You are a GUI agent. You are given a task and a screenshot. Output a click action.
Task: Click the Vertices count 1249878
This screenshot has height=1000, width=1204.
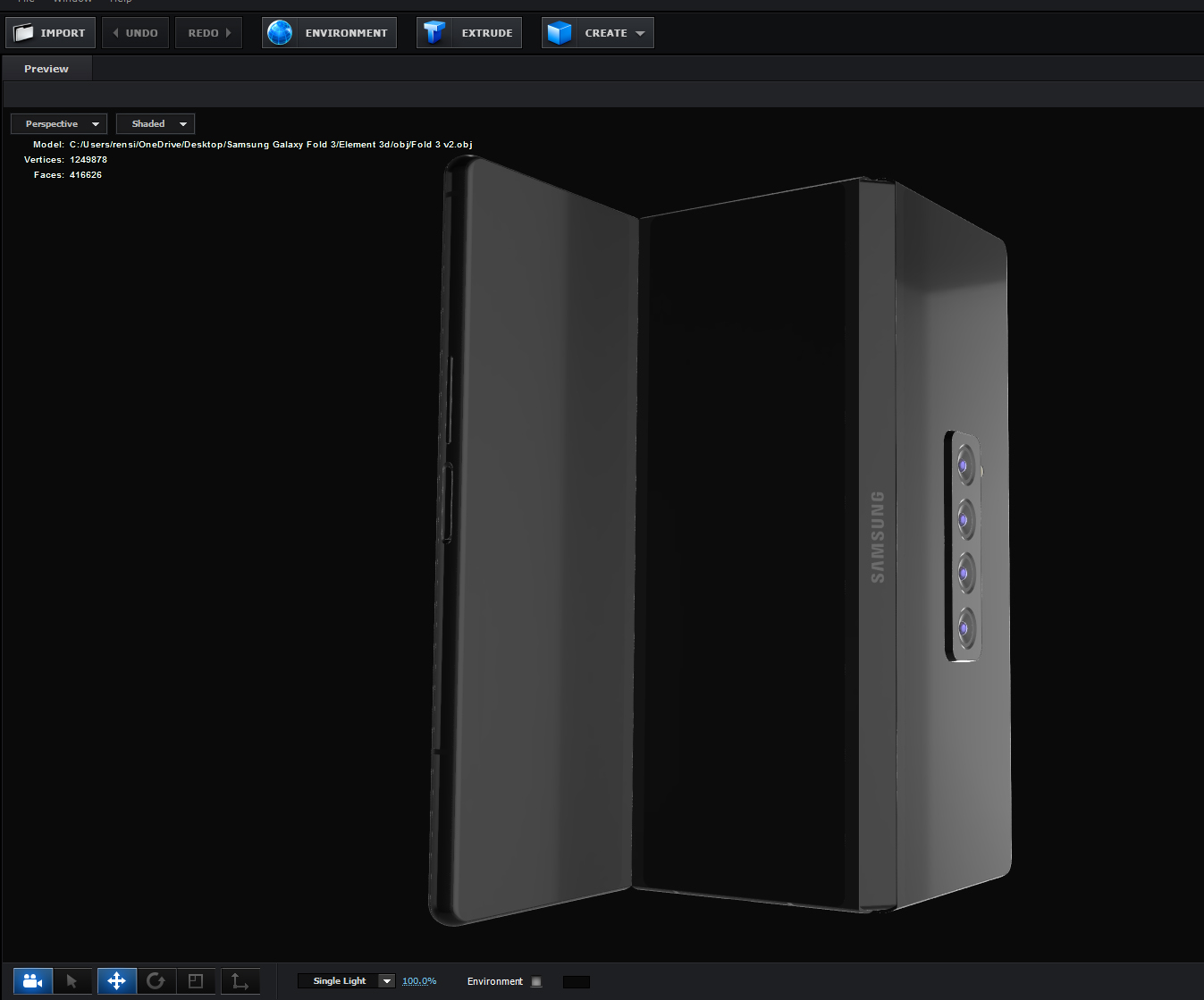[88, 160]
